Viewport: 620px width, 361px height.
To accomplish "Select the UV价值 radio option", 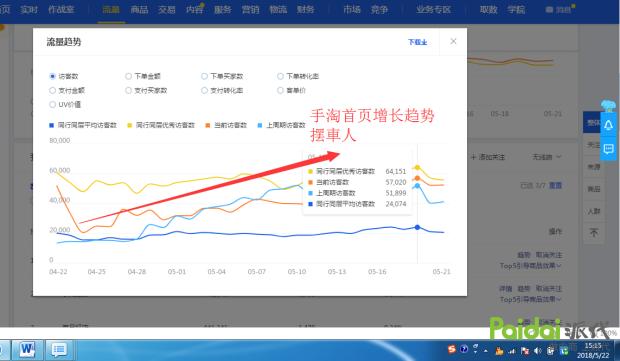I will pyautogui.click(x=53, y=105).
